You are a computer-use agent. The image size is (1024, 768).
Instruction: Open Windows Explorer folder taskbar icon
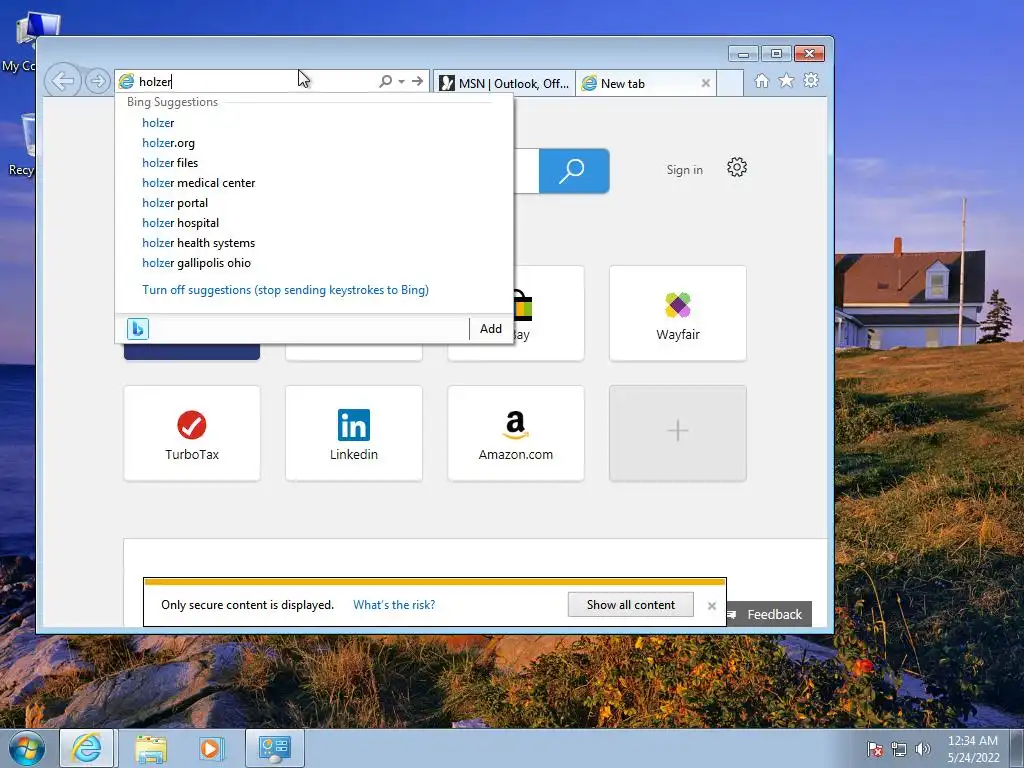tap(151, 748)
